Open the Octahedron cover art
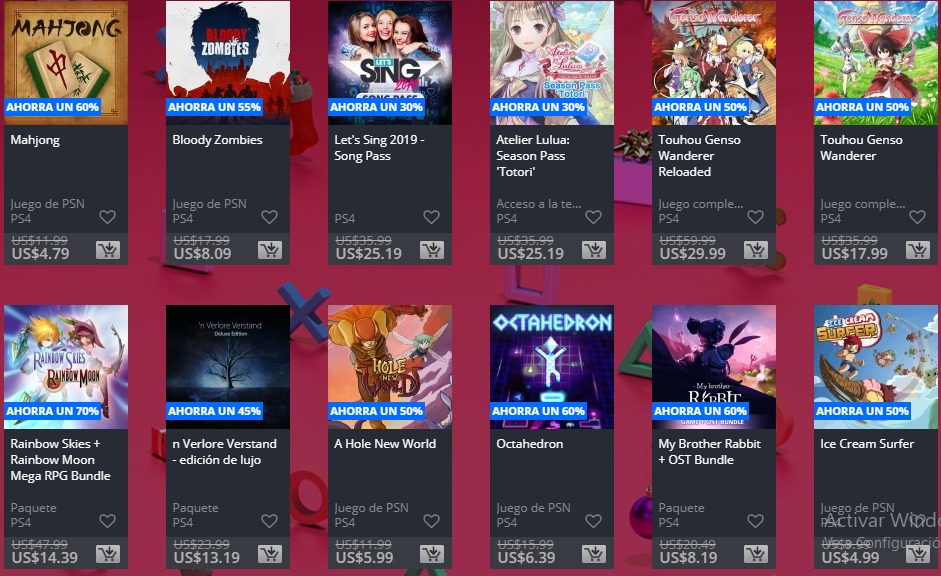The height and width of the screenshot is (576, 941). tap(552, 367)
